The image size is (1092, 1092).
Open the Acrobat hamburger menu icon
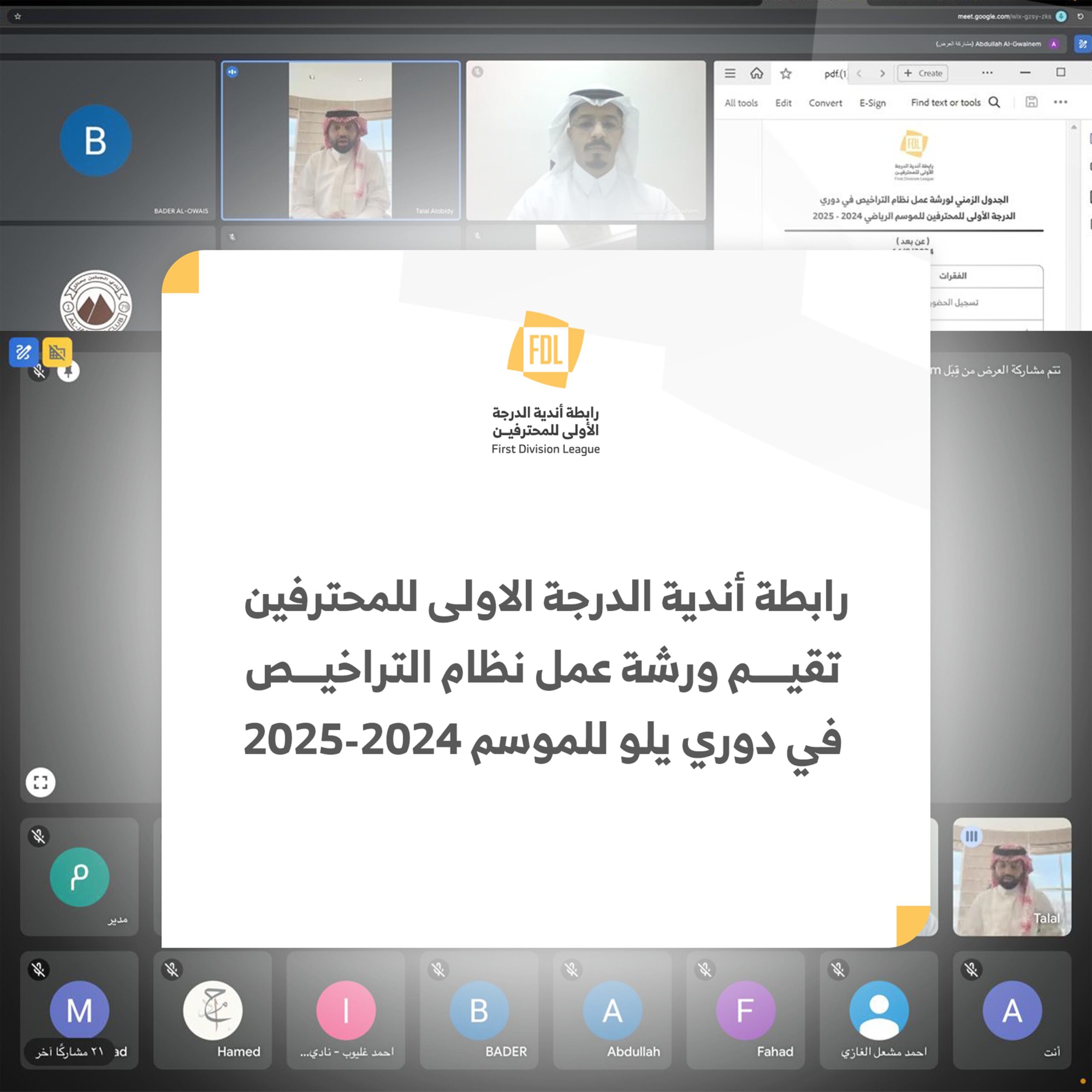730,73
